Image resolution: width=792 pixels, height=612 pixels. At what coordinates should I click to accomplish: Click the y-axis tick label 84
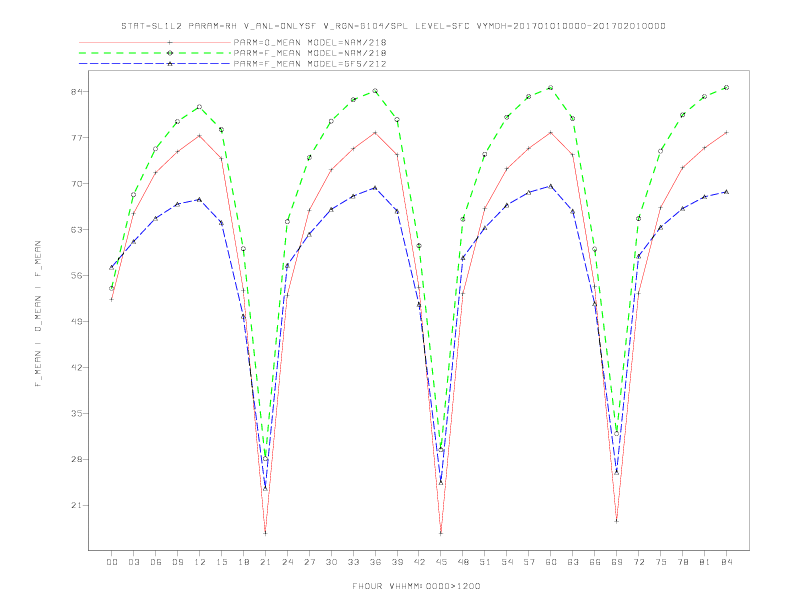click(x=77, y=91)
